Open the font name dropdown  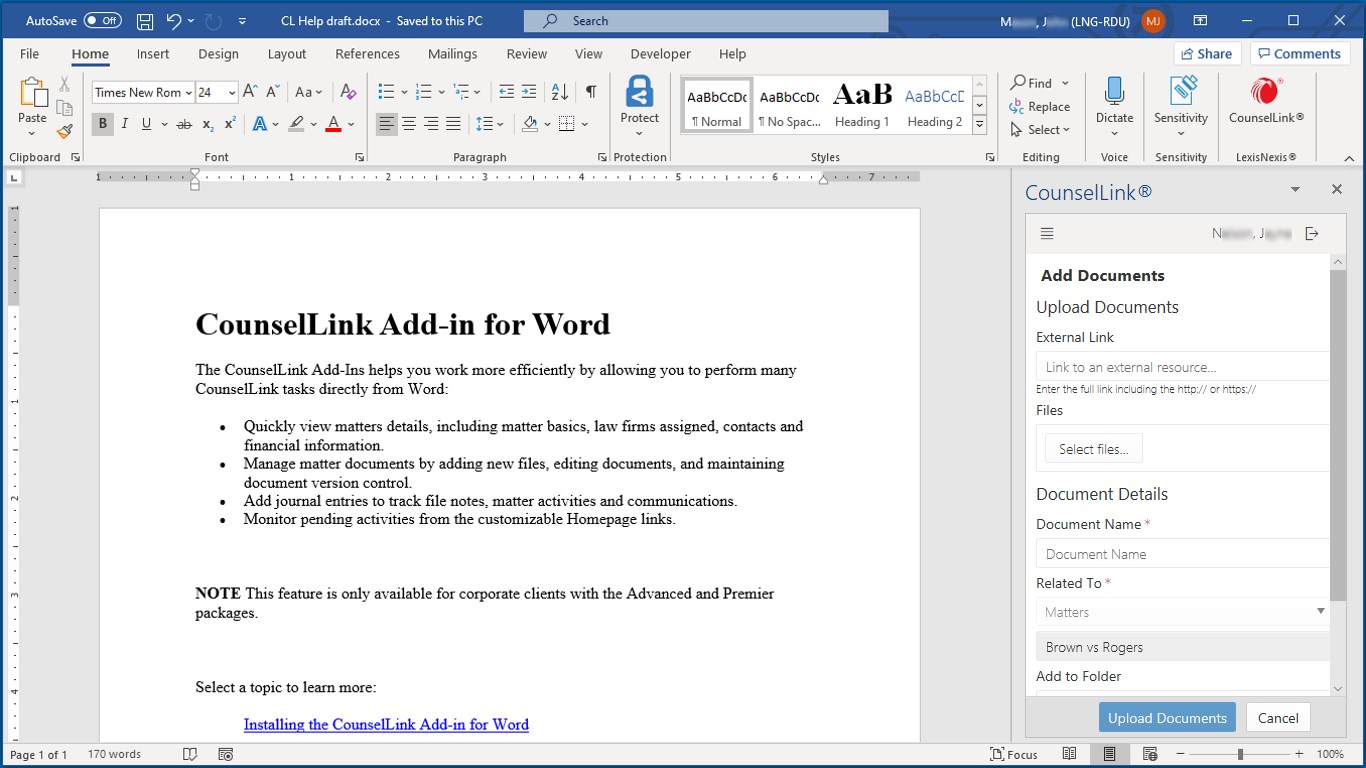[x=189, y=93]
